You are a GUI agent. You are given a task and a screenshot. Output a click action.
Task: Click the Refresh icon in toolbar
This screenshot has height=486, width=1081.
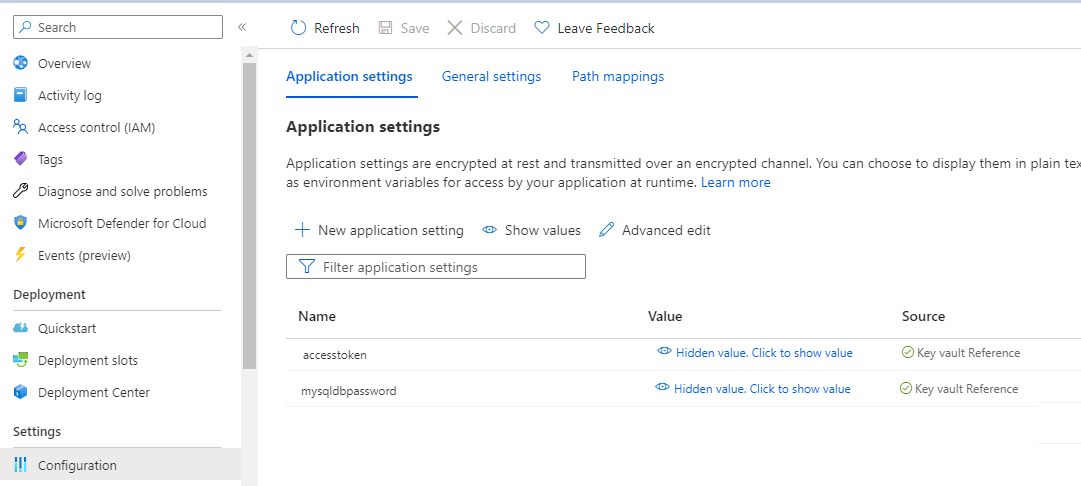298,28
